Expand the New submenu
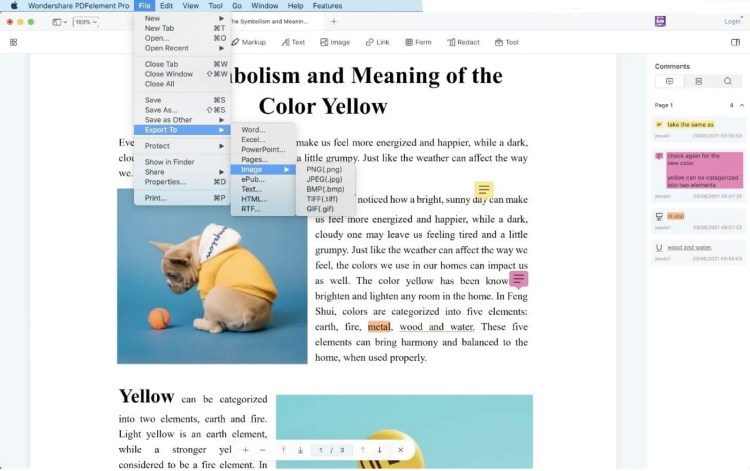 (182, 18)
